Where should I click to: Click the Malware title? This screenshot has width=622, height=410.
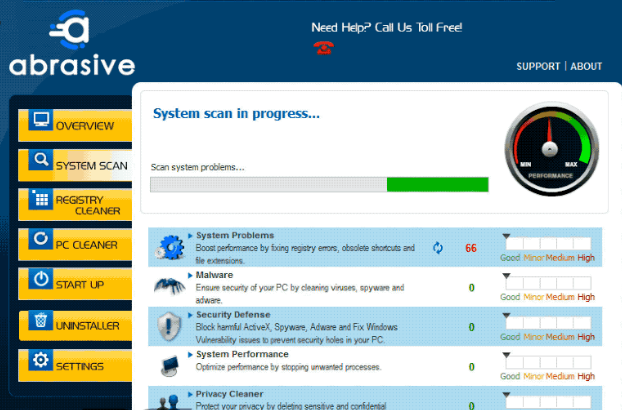(215, 275)
